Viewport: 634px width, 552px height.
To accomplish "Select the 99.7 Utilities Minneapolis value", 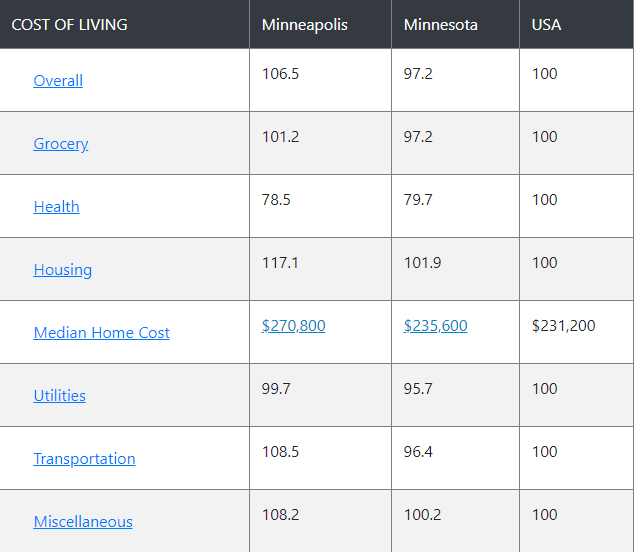I will click(276, 389).
